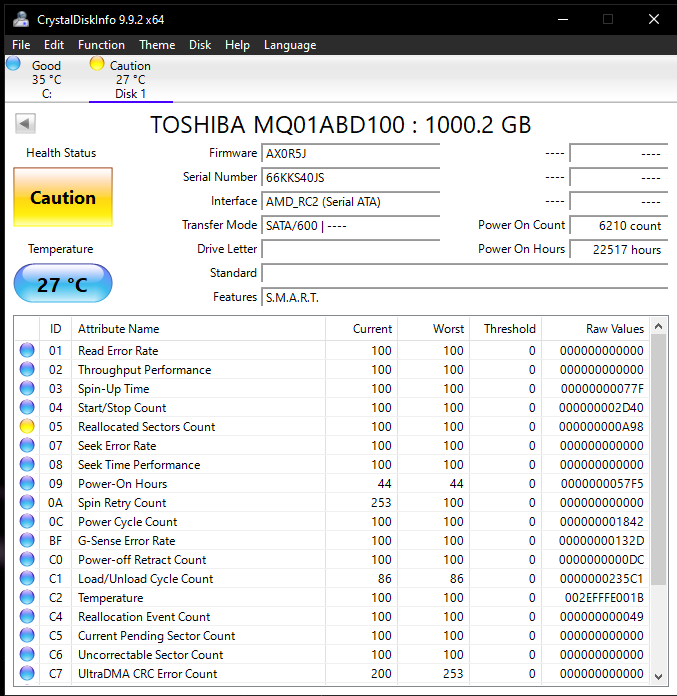677x696 pixels.
Task: Click the blue Good status circle icon
Action: click(x=13, y=63)
